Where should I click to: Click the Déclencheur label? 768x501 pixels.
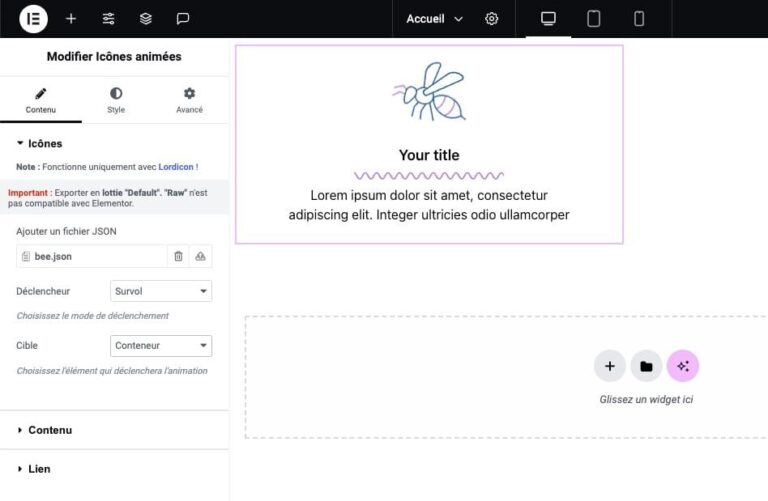pos(43,291)
